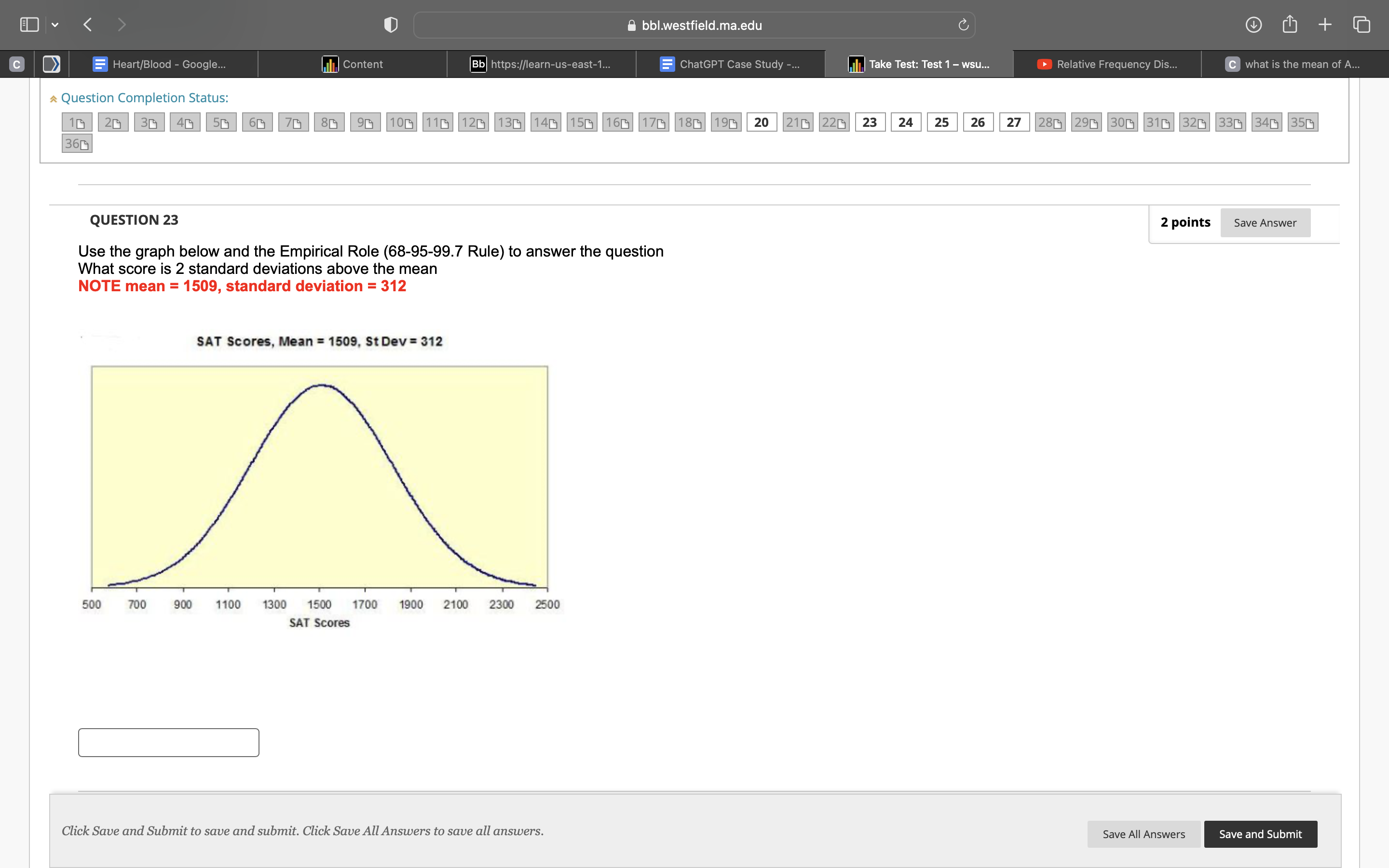Go back with the back arrow

coord(88,25)
